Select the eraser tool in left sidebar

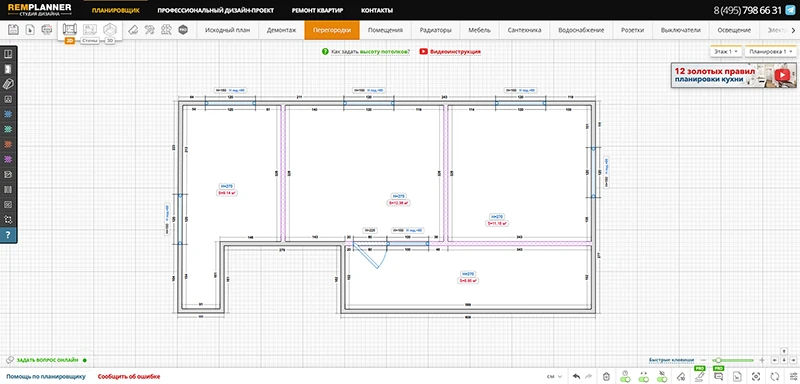(x=8, y=84)
